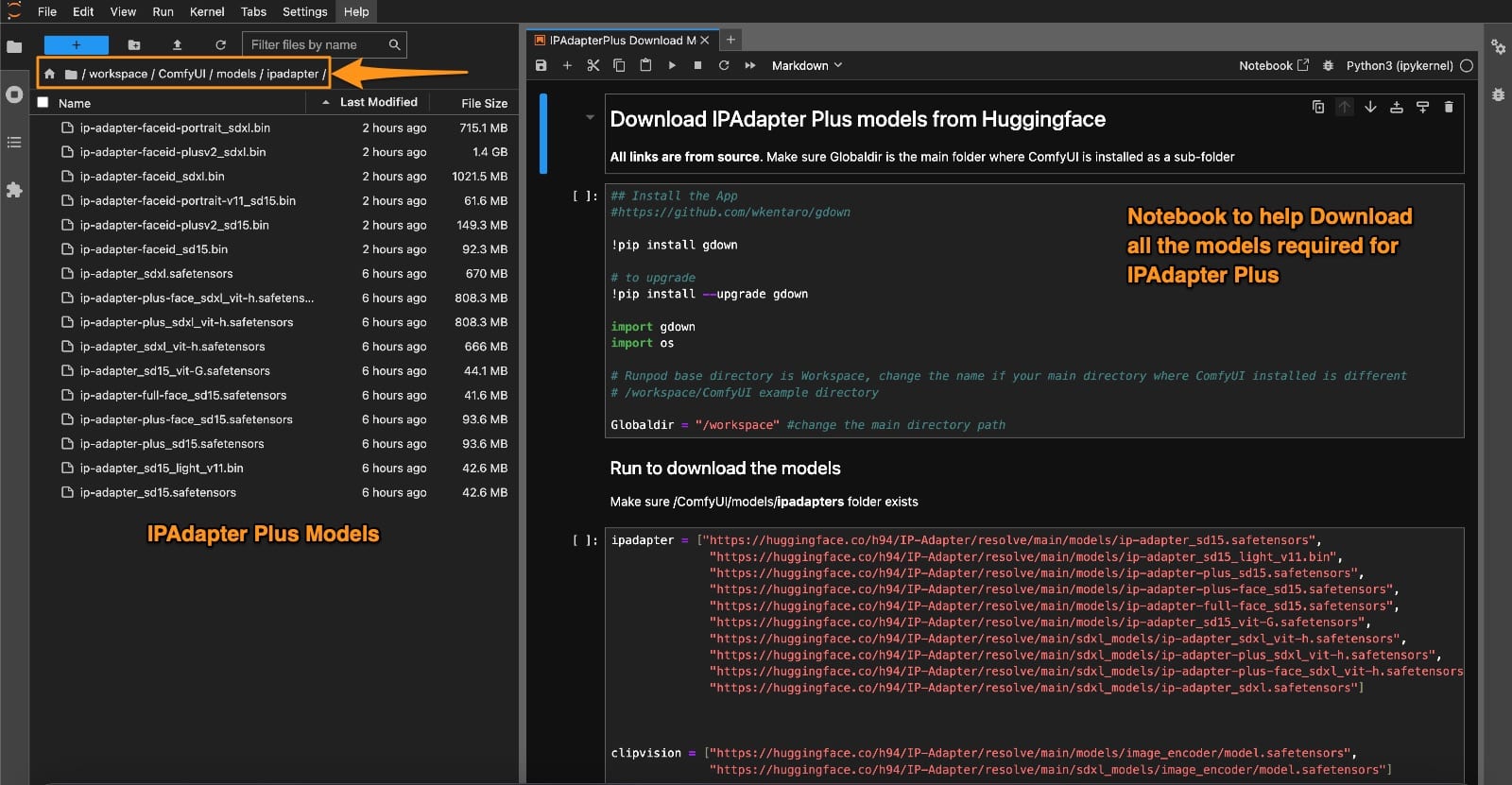The image size is (1512, 785).
Task: Select ip-adapter-full-face_sd15.safetensors file
Action: (x=275, y=396)
